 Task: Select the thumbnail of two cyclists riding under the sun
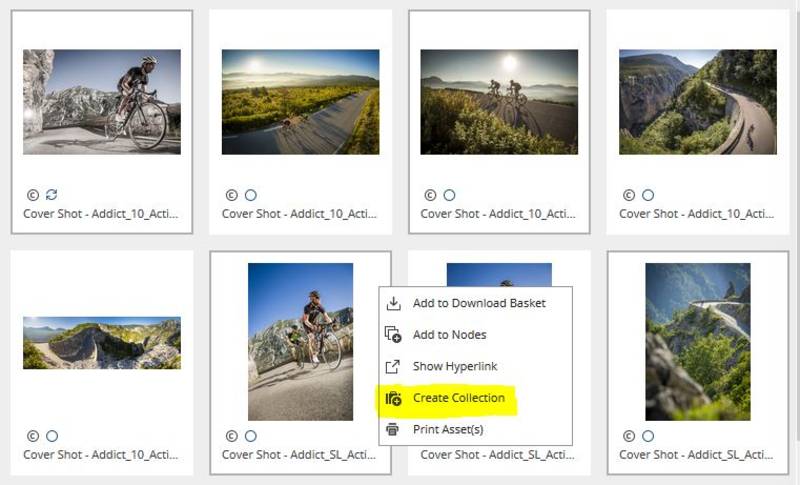(x=499, y=102)
